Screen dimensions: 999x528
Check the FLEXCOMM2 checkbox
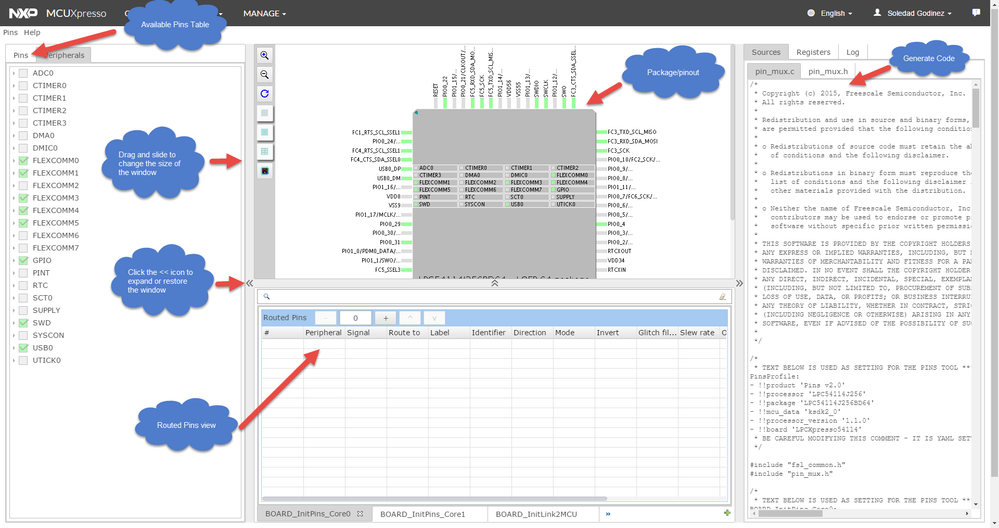[23, 185]
